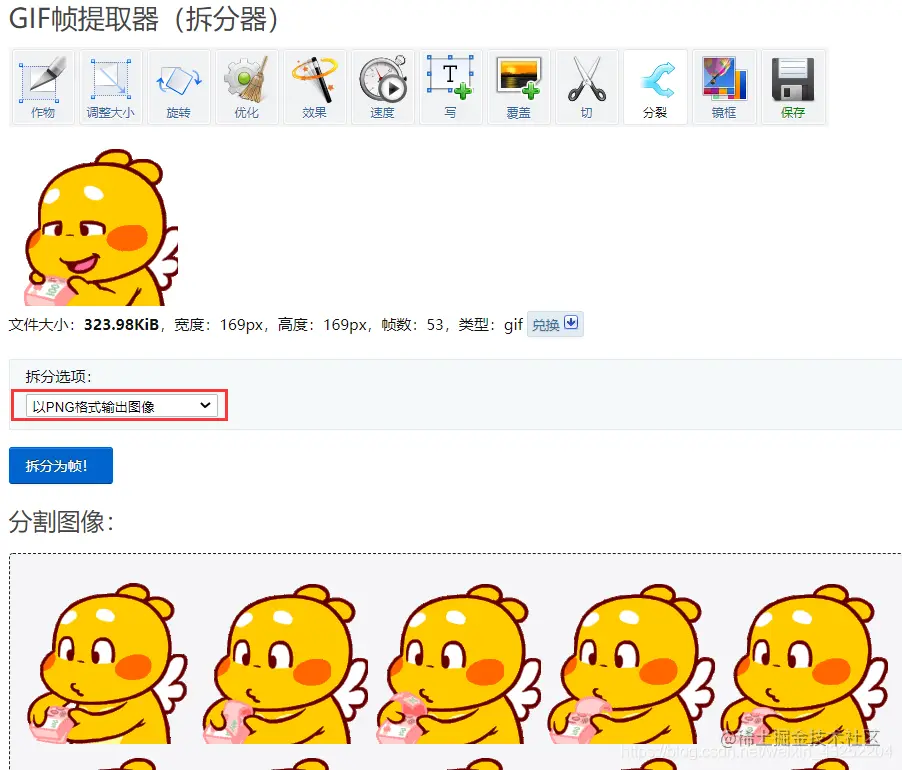Select the third split frame thumbnail

458,664
